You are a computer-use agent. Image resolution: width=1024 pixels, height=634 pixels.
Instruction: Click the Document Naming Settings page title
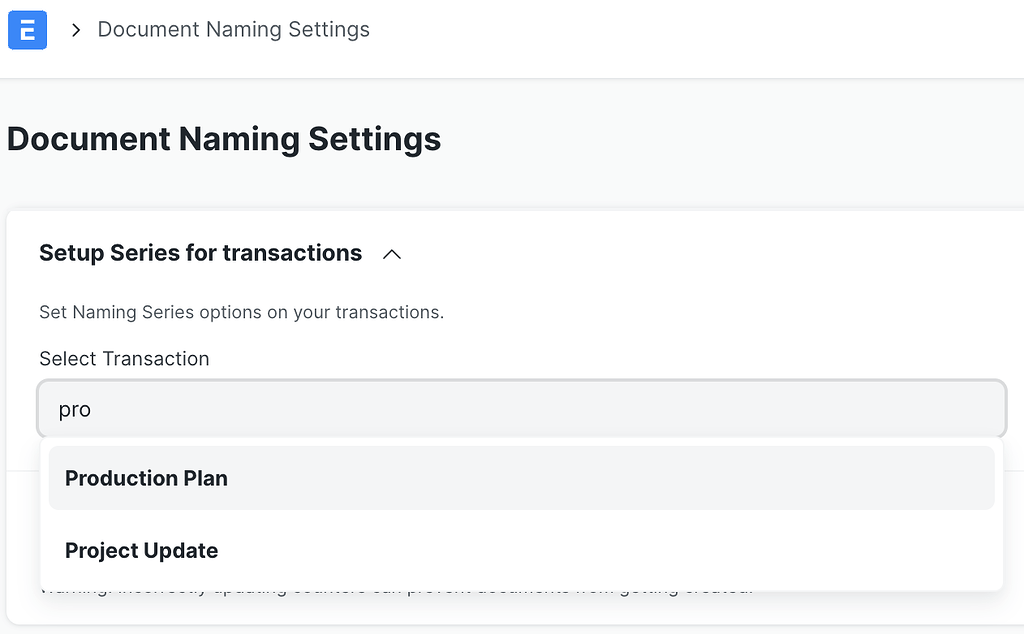point(224,139)
